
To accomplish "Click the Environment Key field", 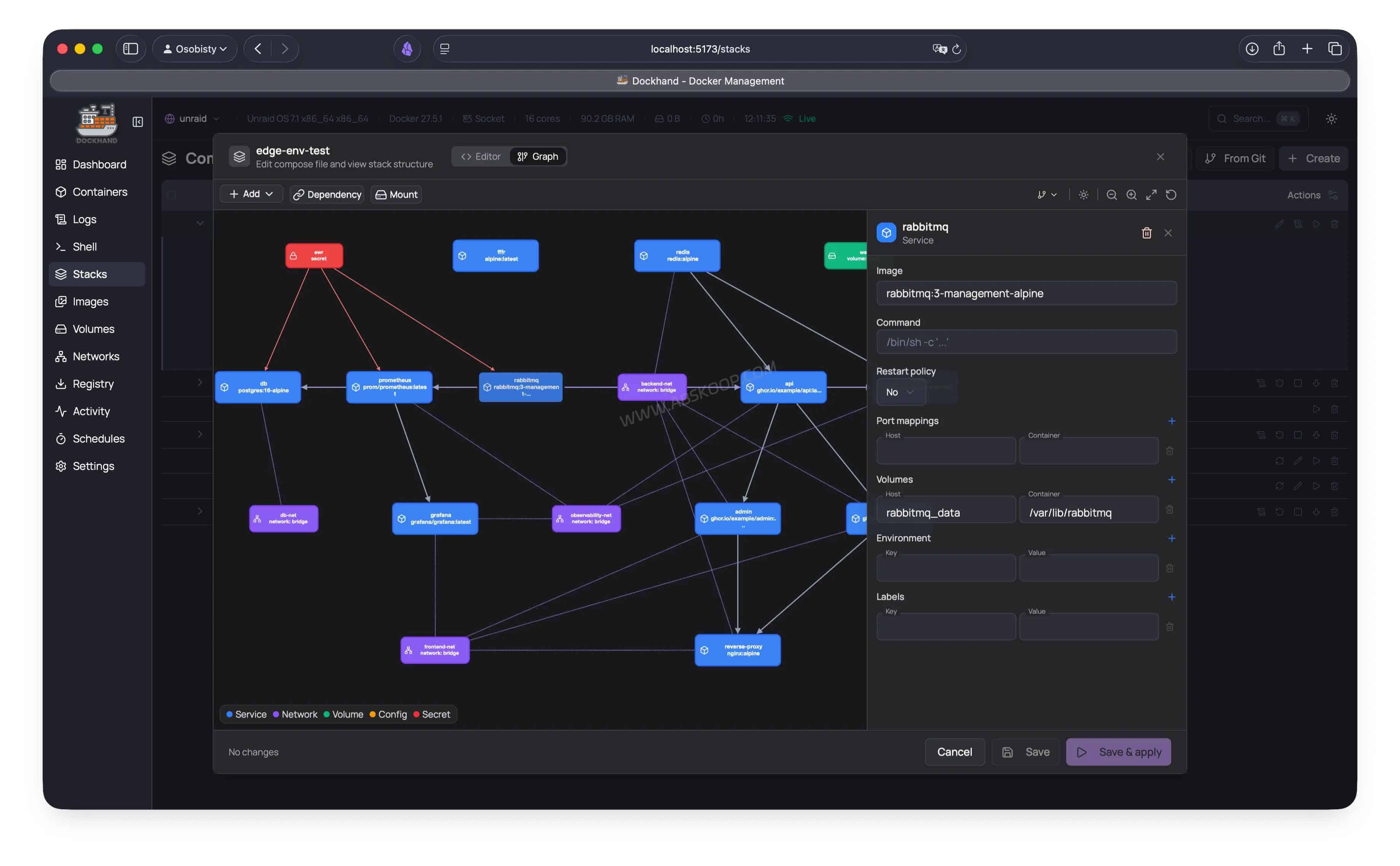I will click(946, 569).
